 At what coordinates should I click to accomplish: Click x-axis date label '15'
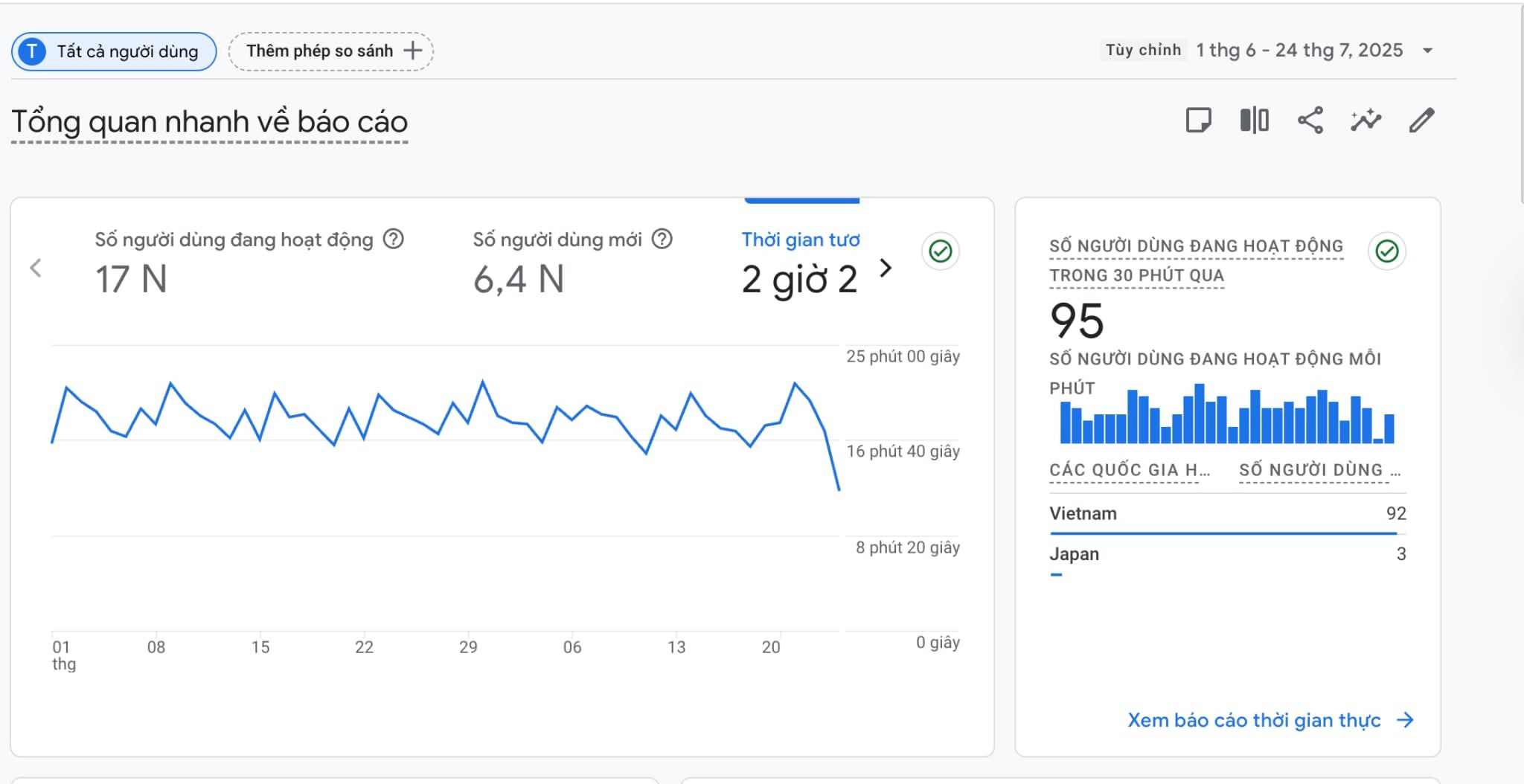(260, 647)
